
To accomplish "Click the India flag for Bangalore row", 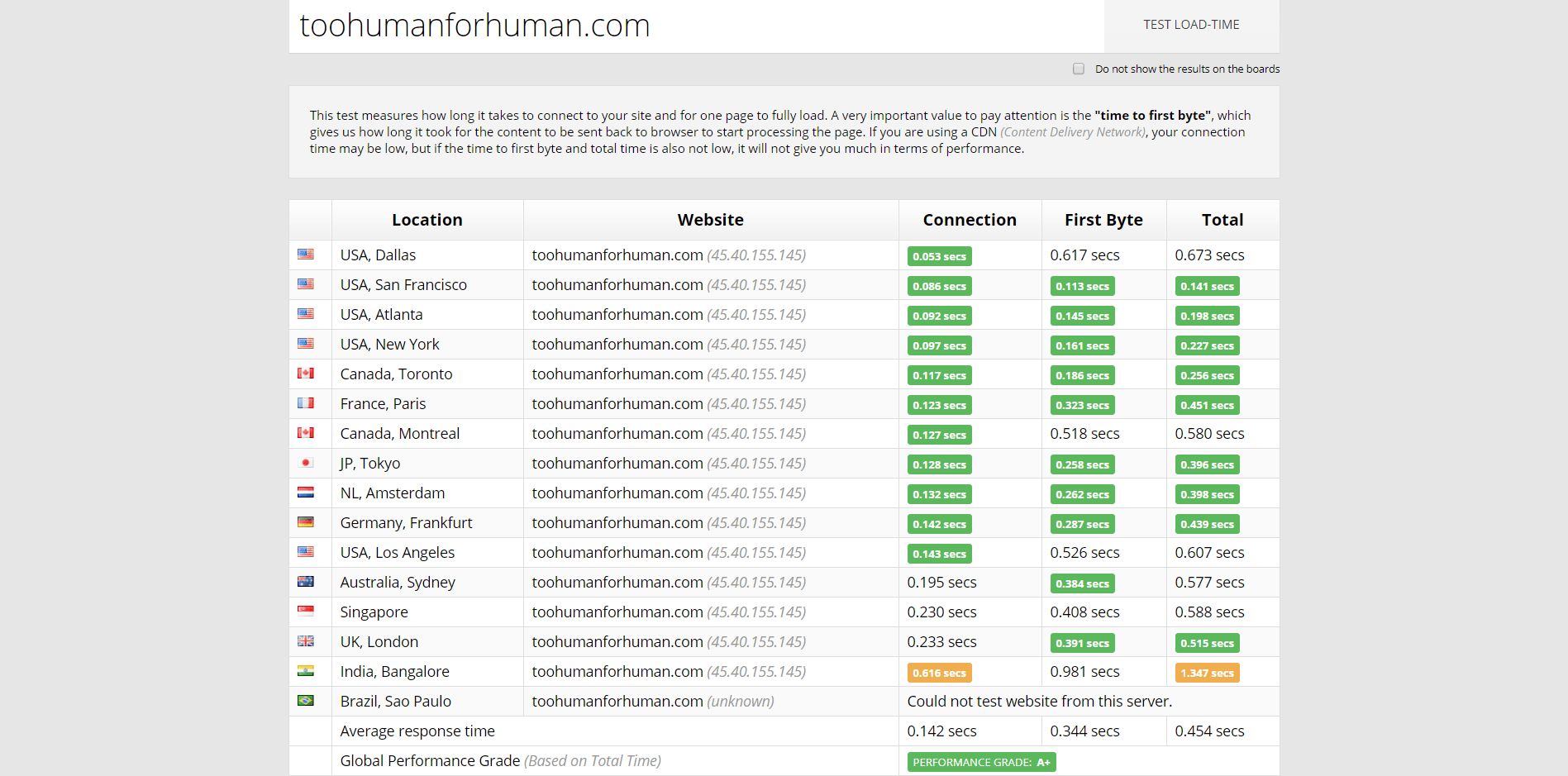I will (x=306, y=671).
